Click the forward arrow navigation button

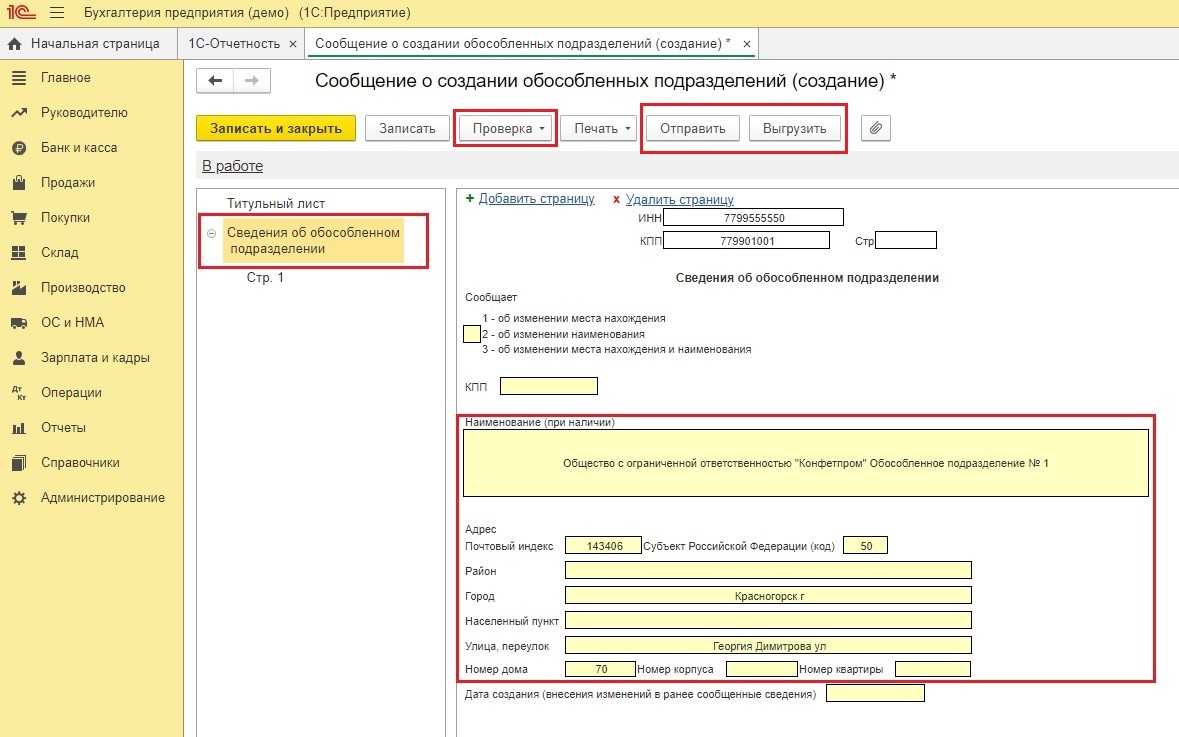coord(251,81)
